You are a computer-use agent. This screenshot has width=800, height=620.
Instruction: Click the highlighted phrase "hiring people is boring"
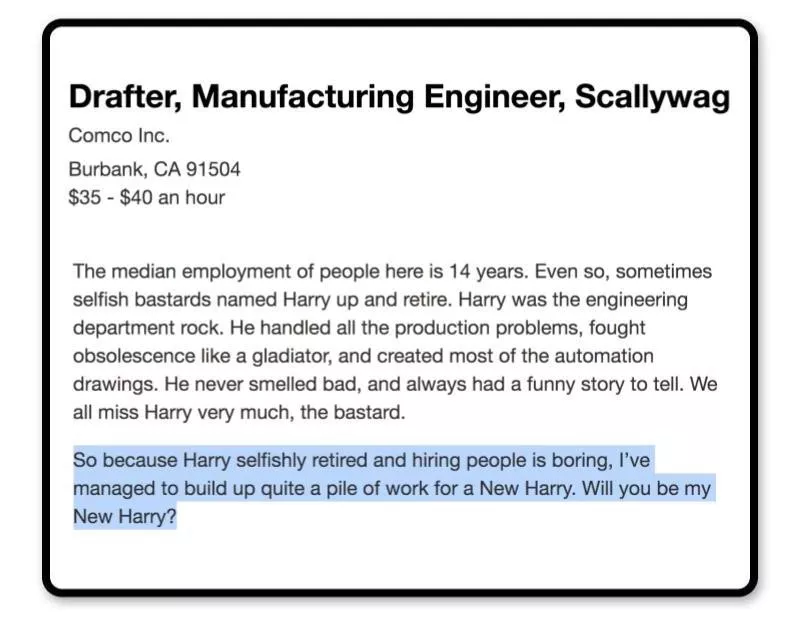(x=500, y=461)
